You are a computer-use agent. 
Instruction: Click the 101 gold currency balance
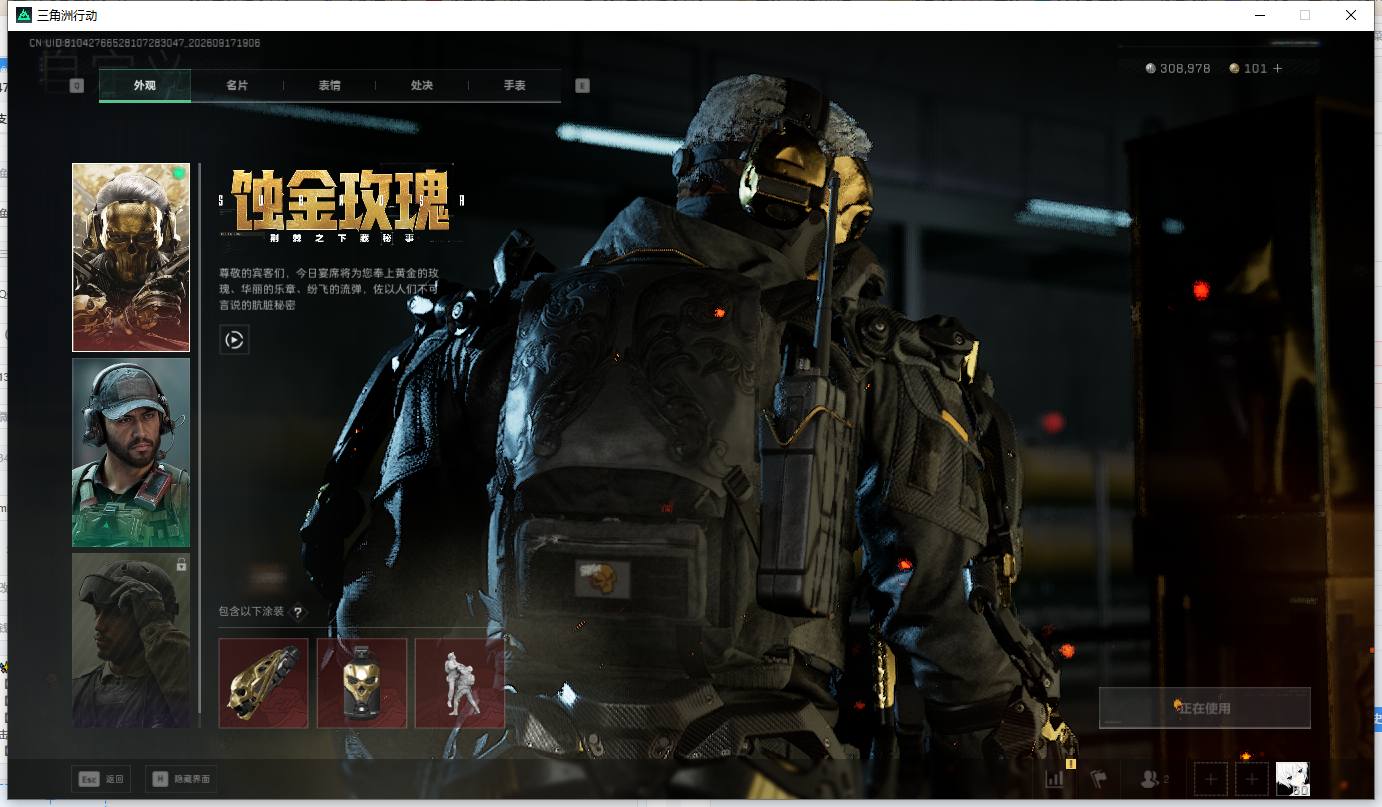tap(1248, 68)
